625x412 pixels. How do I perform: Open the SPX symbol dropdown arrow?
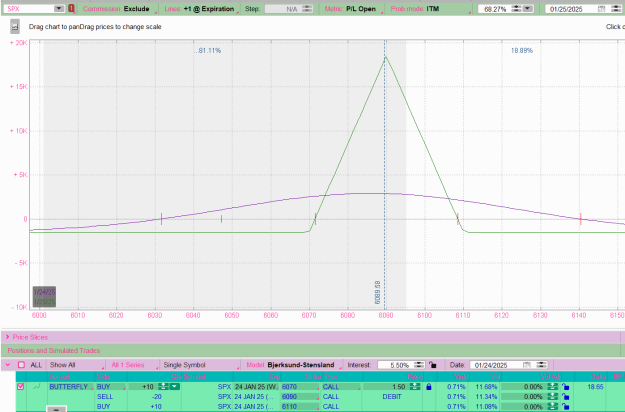[59, 8]
